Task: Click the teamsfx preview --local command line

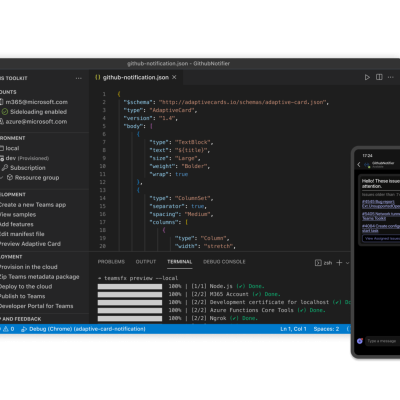Action: [138, 278]
